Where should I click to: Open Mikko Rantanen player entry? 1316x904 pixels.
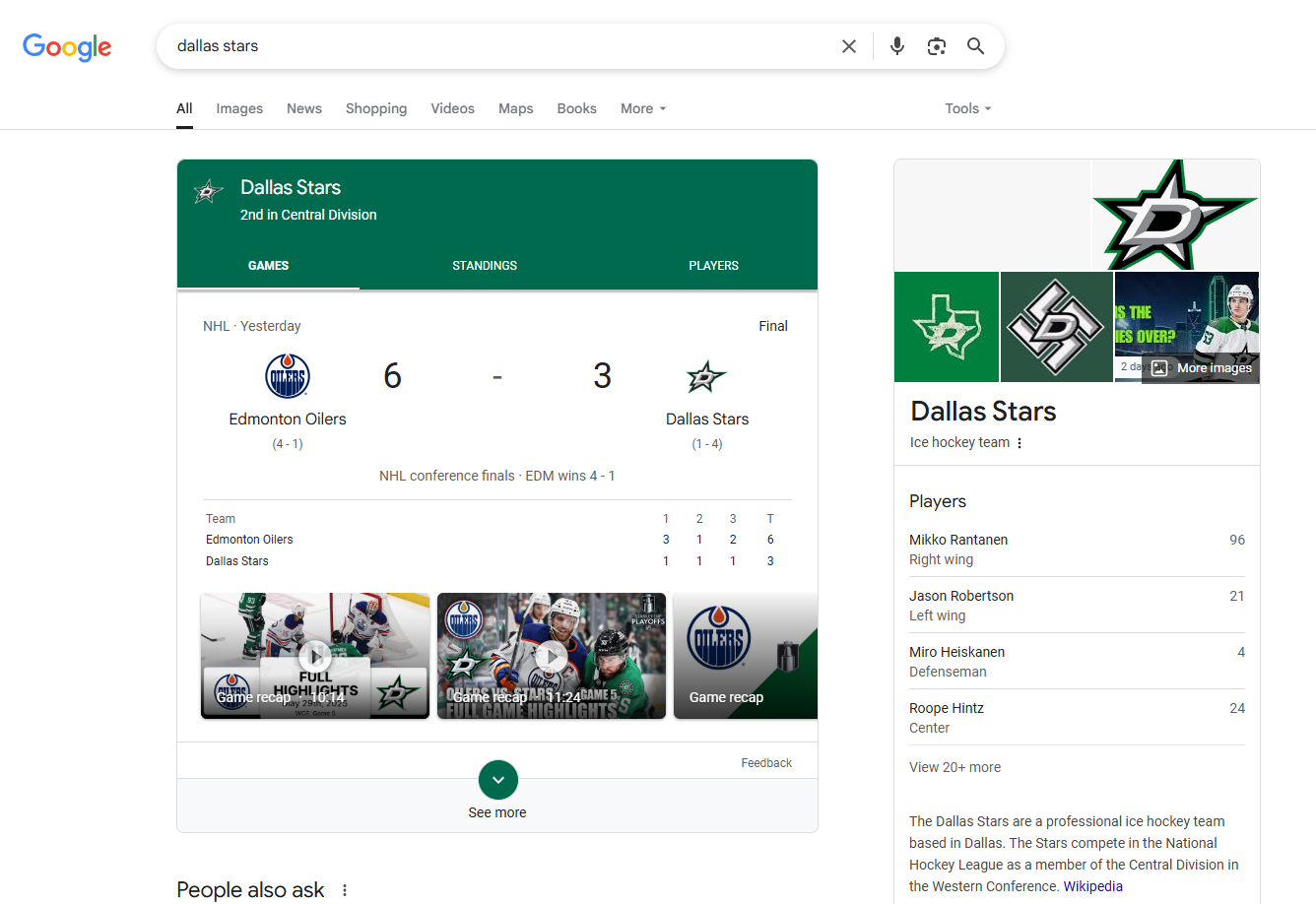pyautogui.click(x=1077, y=549)
